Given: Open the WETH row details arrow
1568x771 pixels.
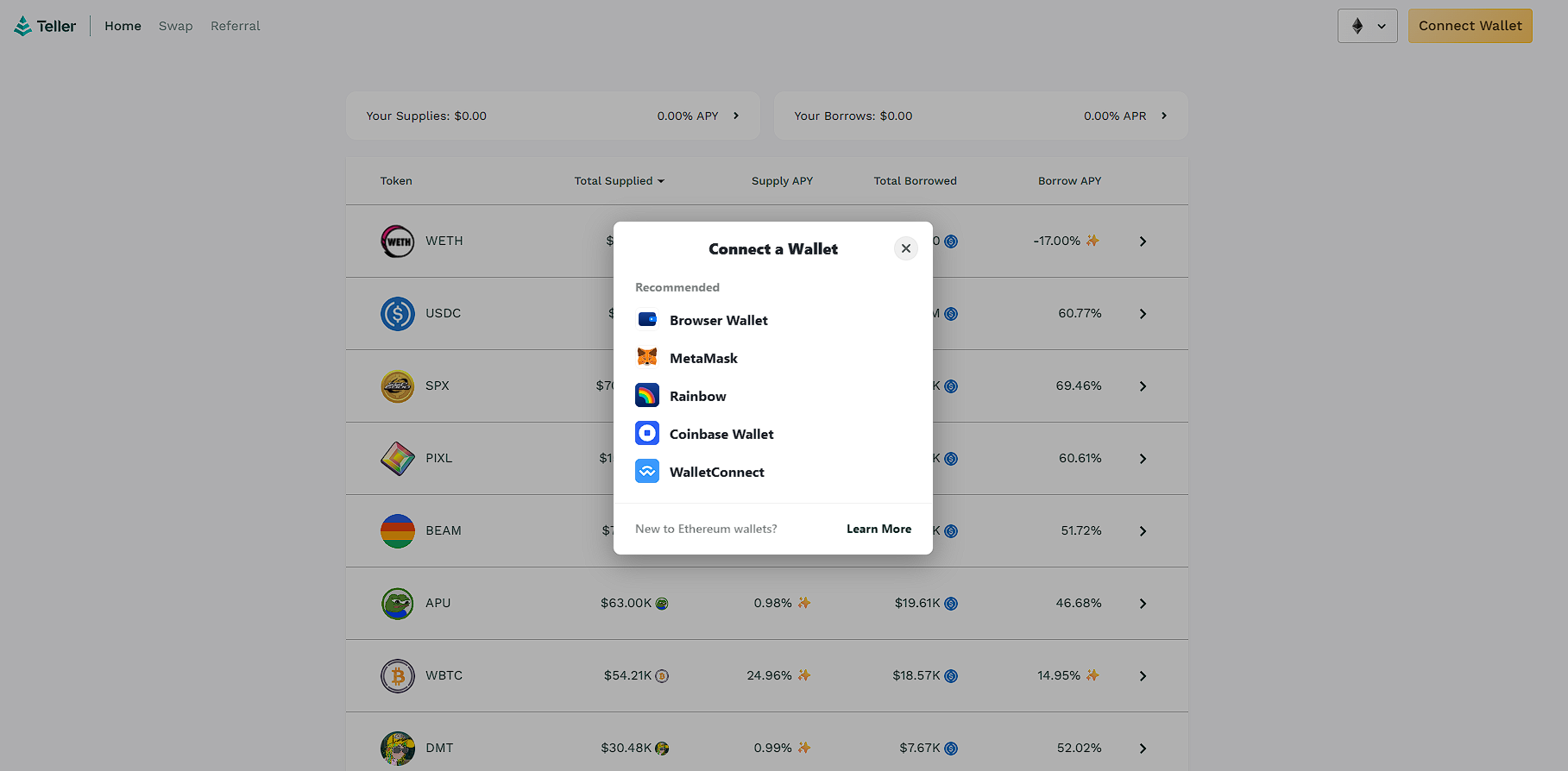Looking at the screenshot, I should coord(1143,241).
